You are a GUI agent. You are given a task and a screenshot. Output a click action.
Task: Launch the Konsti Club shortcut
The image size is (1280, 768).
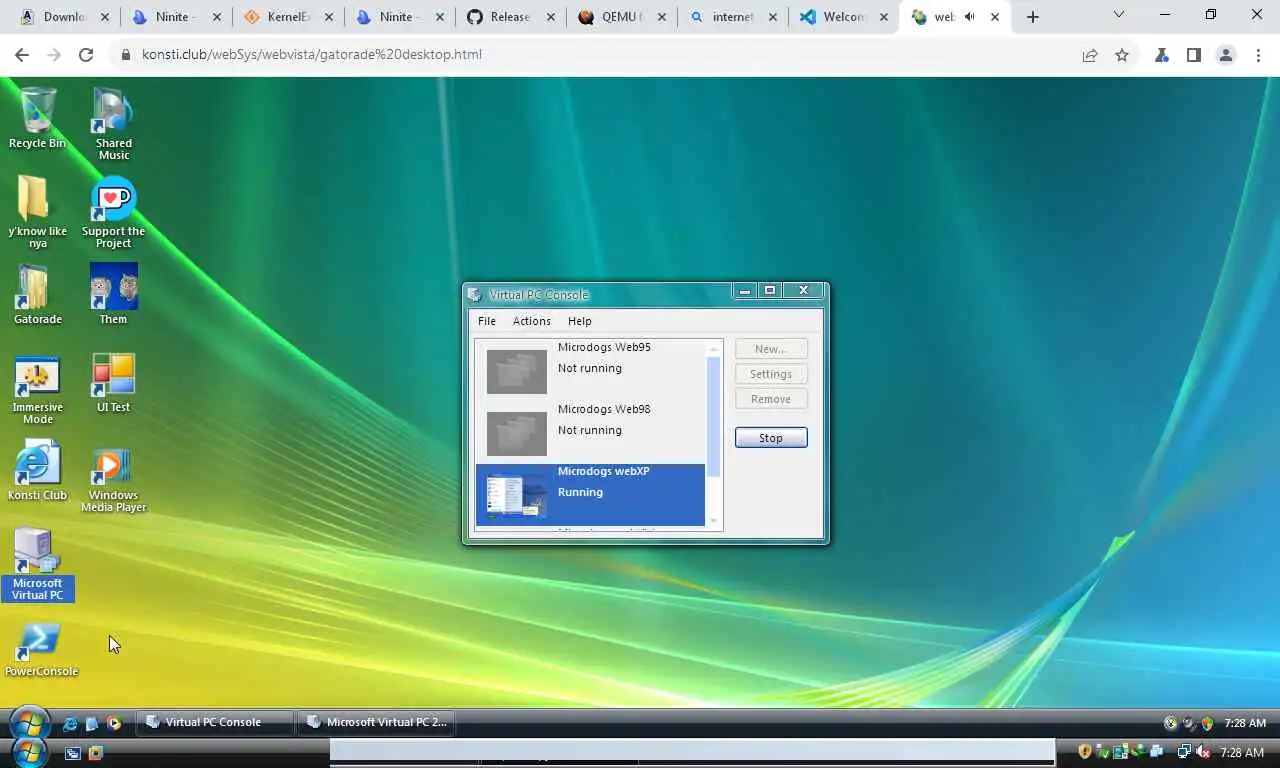pyautogui.click(x=37, y=470)
